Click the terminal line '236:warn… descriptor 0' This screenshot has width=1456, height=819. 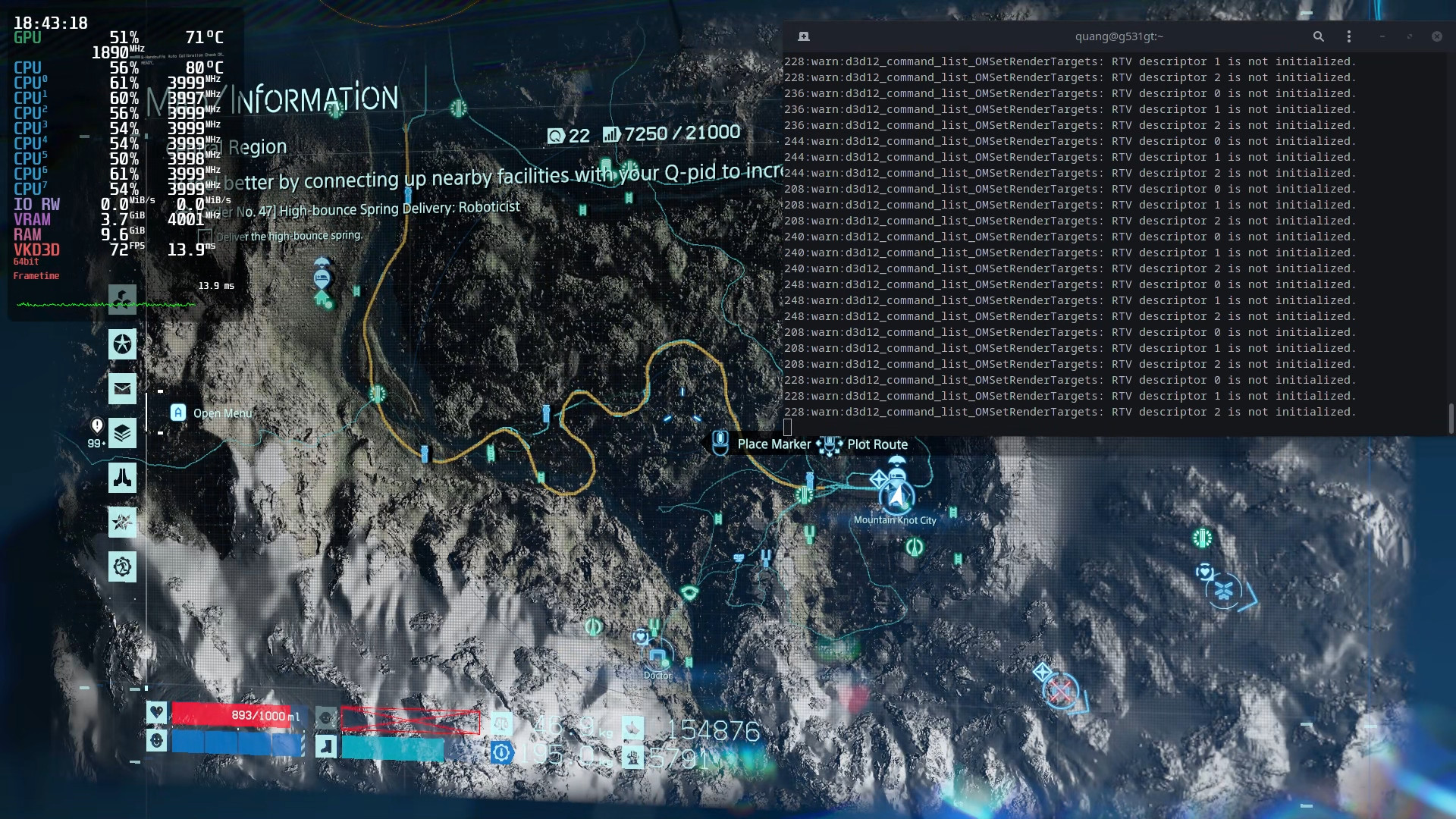[x=1070, y=93]
